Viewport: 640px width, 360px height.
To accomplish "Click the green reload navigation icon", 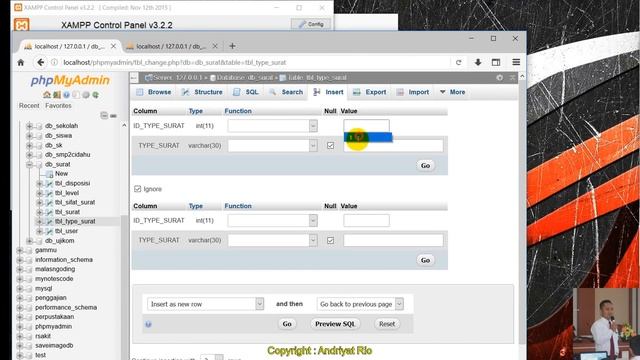I will coord(96,95).
